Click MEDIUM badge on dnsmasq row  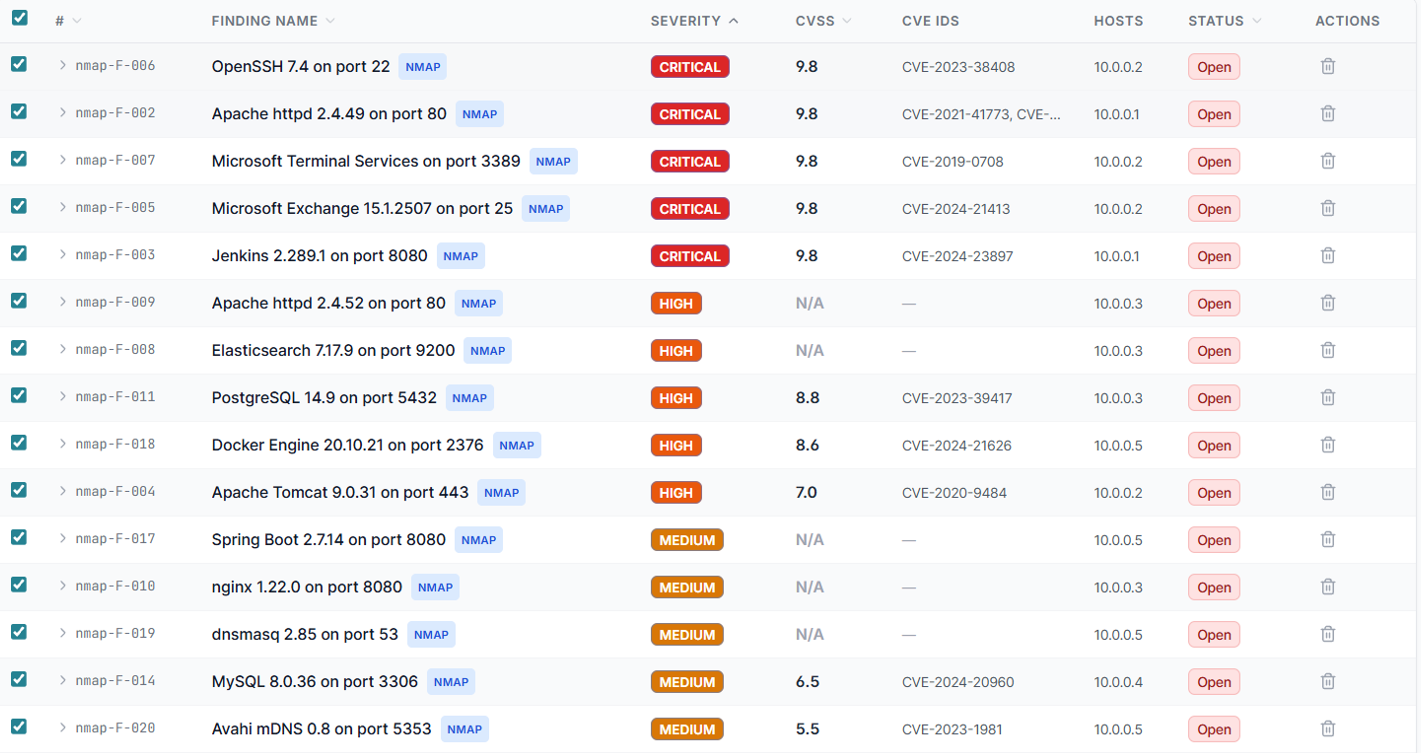pos(687,635)
